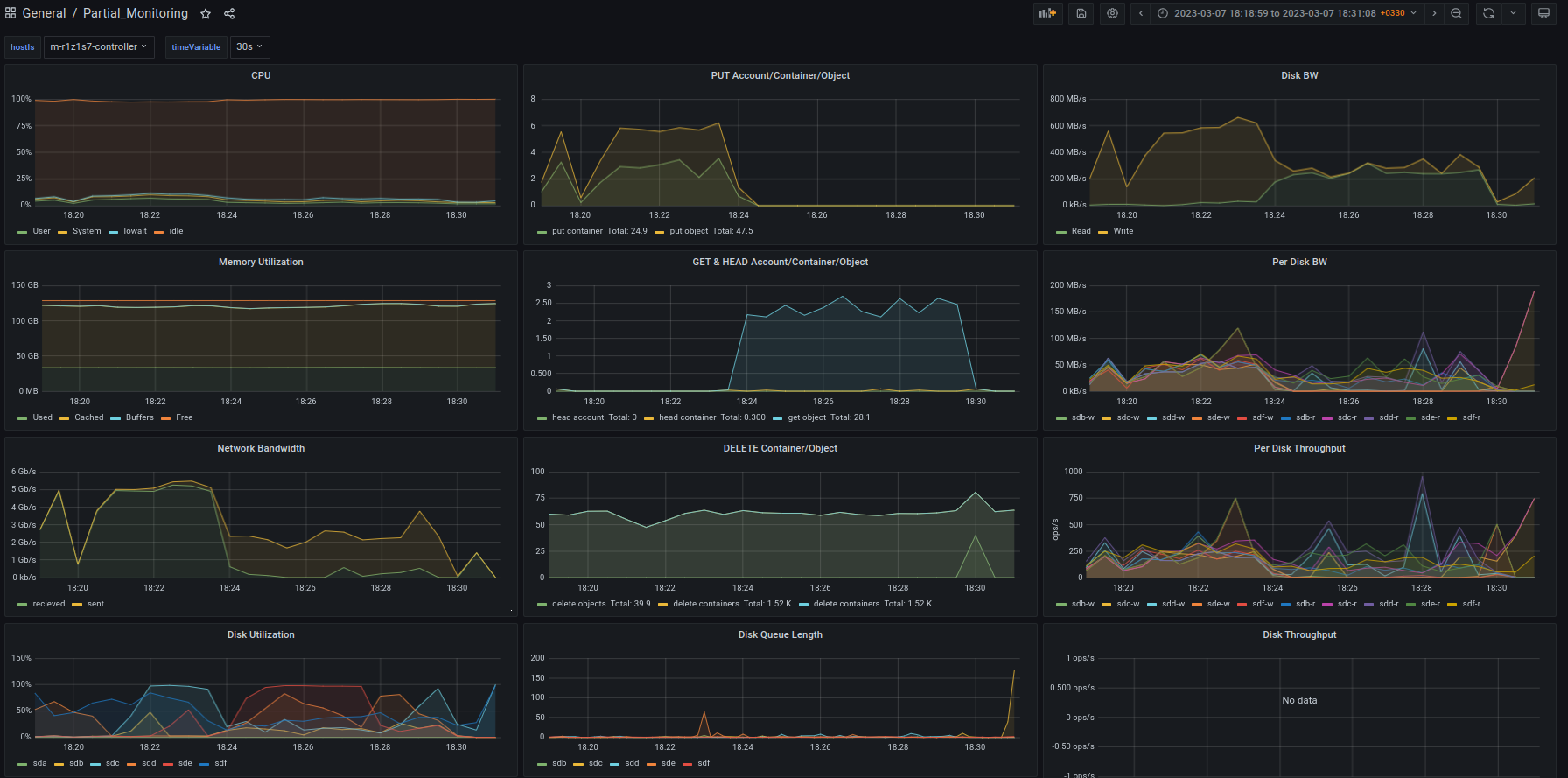Click the sent series color swatch

77,605
